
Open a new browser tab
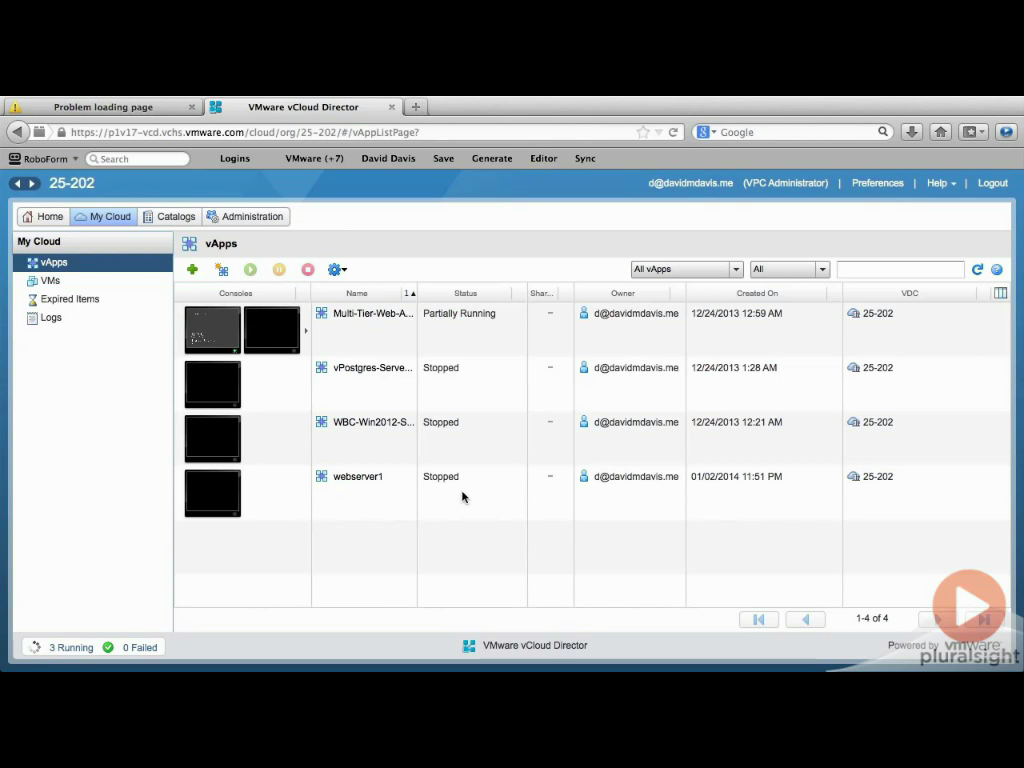pyautogui.click(x=415, y=107)
